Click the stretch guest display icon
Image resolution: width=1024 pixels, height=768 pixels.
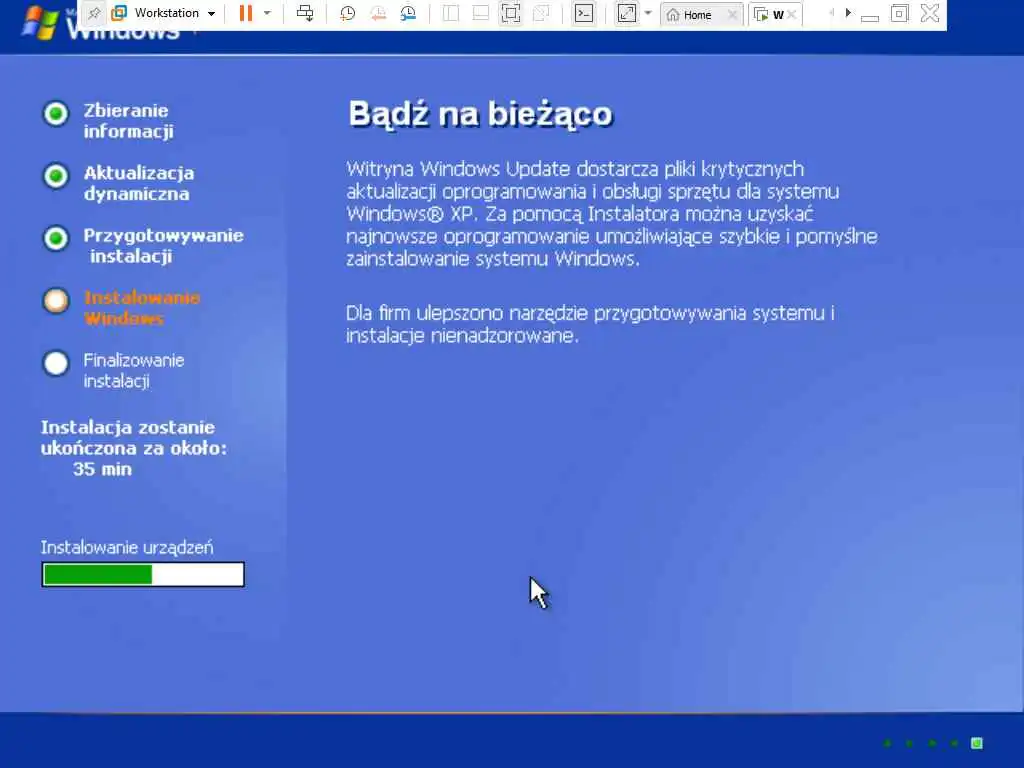tap(626, 13)
